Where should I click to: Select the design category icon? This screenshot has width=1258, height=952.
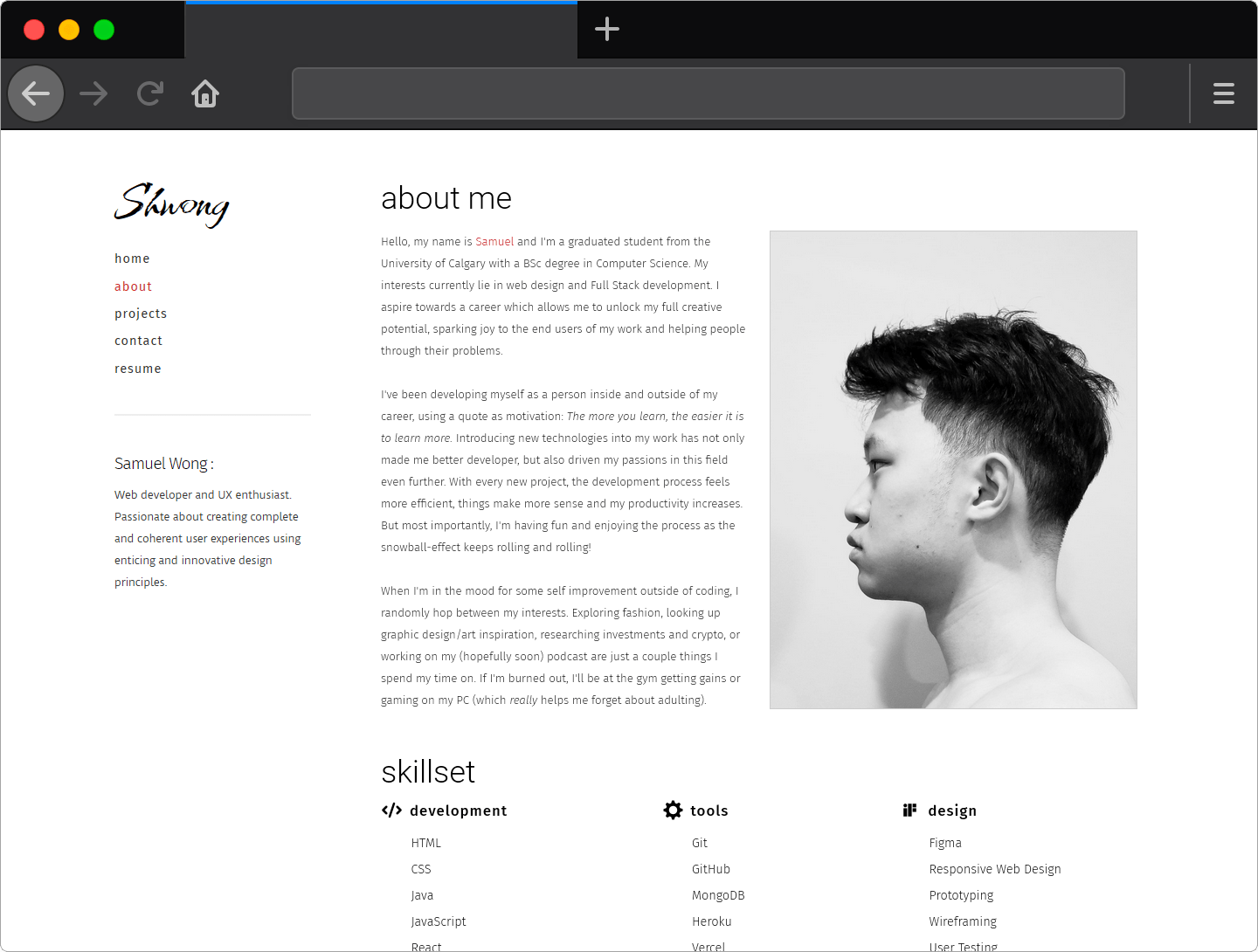pos(911,810)
